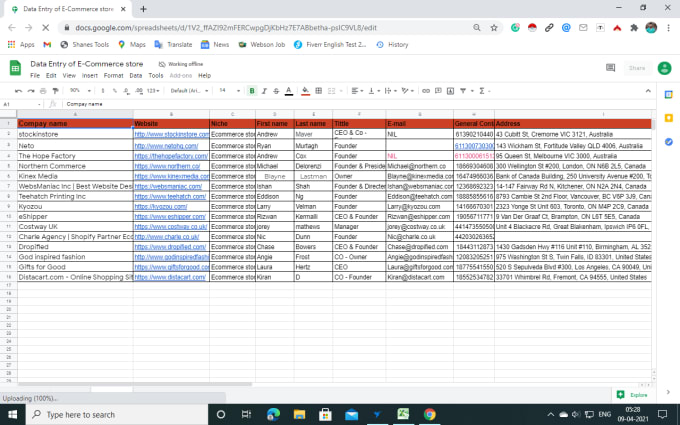Open the Insert menu
Image resolution: width=680 pixels, height=425 pixels.
pyautogui.click(x=90, y=75)
